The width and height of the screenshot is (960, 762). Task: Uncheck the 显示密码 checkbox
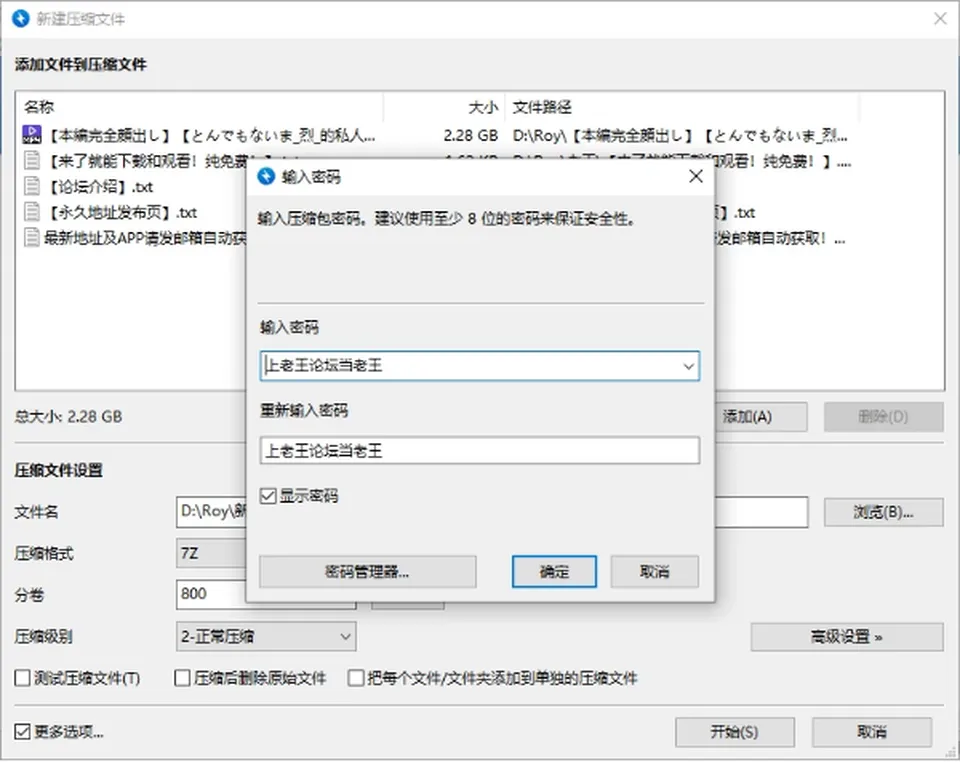(268, 496)
